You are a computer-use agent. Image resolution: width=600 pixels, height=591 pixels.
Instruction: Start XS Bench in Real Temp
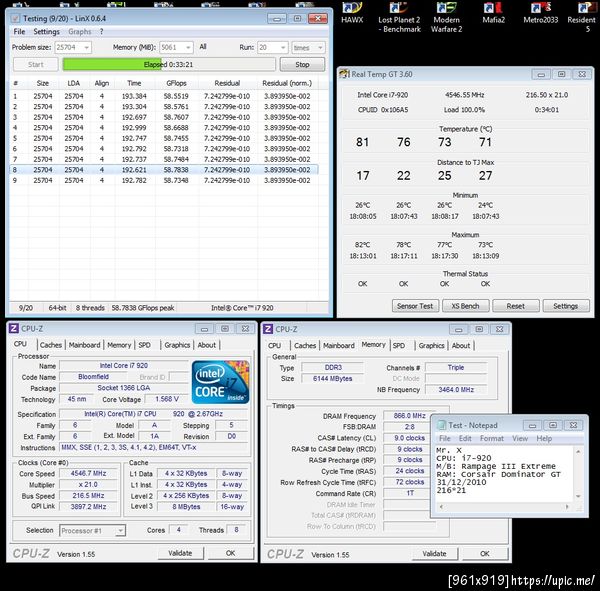click(x=465, y=306)
